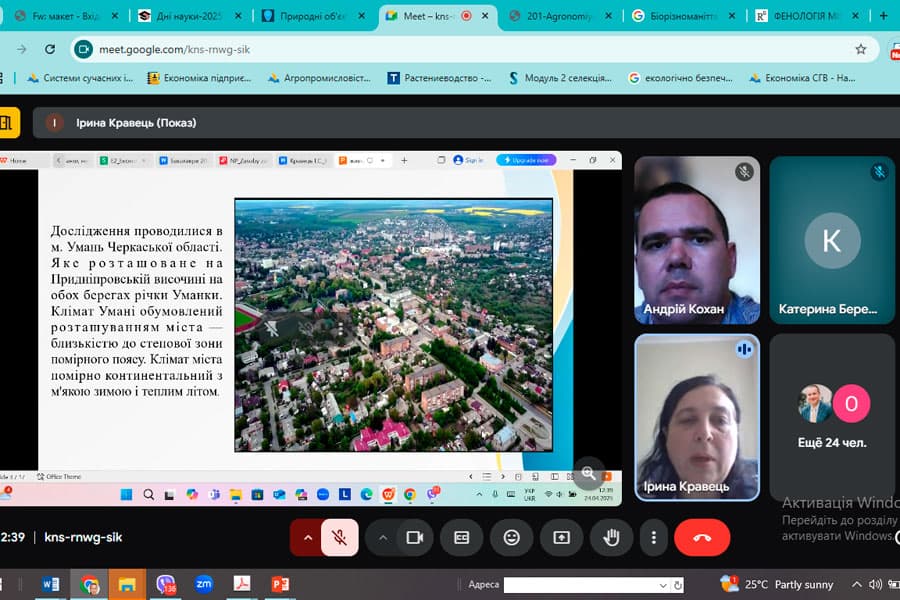Open Растениеводство bookmark
This screenshot has width=900, height=600.
[x=440, y=78]
